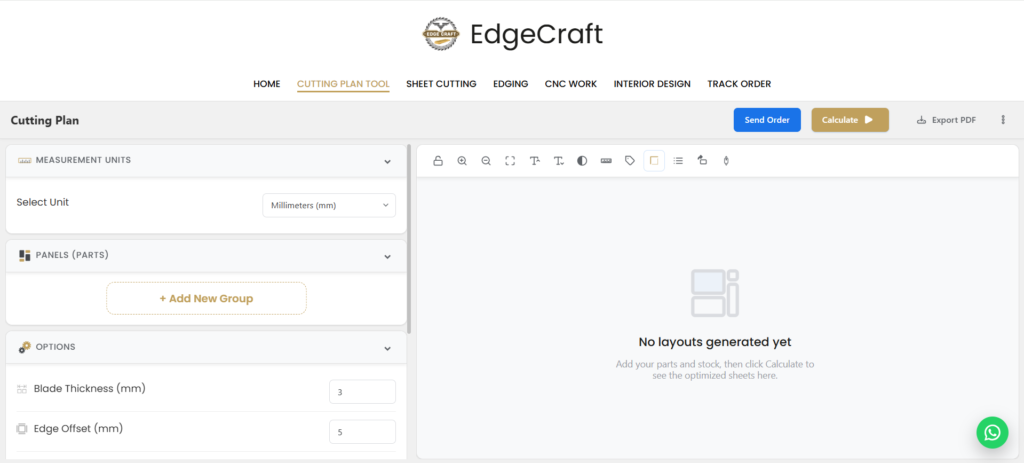
Task: Export the plan as PDF
Action: pos(947,120)
